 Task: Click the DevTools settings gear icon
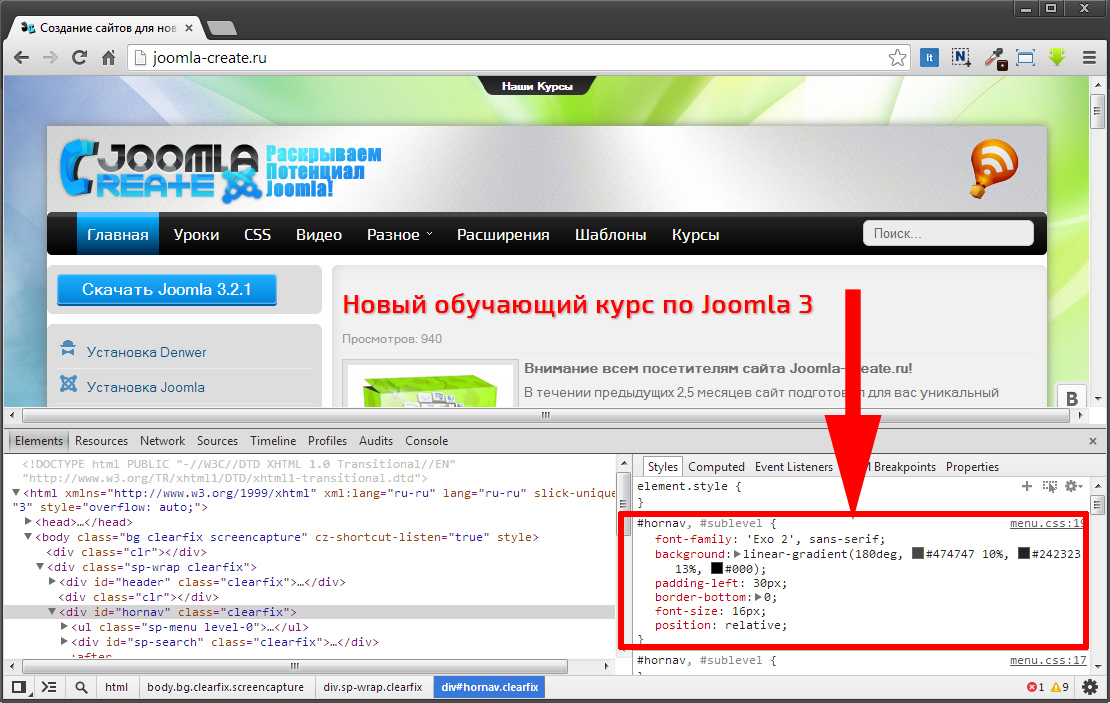[x=1090, y=687]
